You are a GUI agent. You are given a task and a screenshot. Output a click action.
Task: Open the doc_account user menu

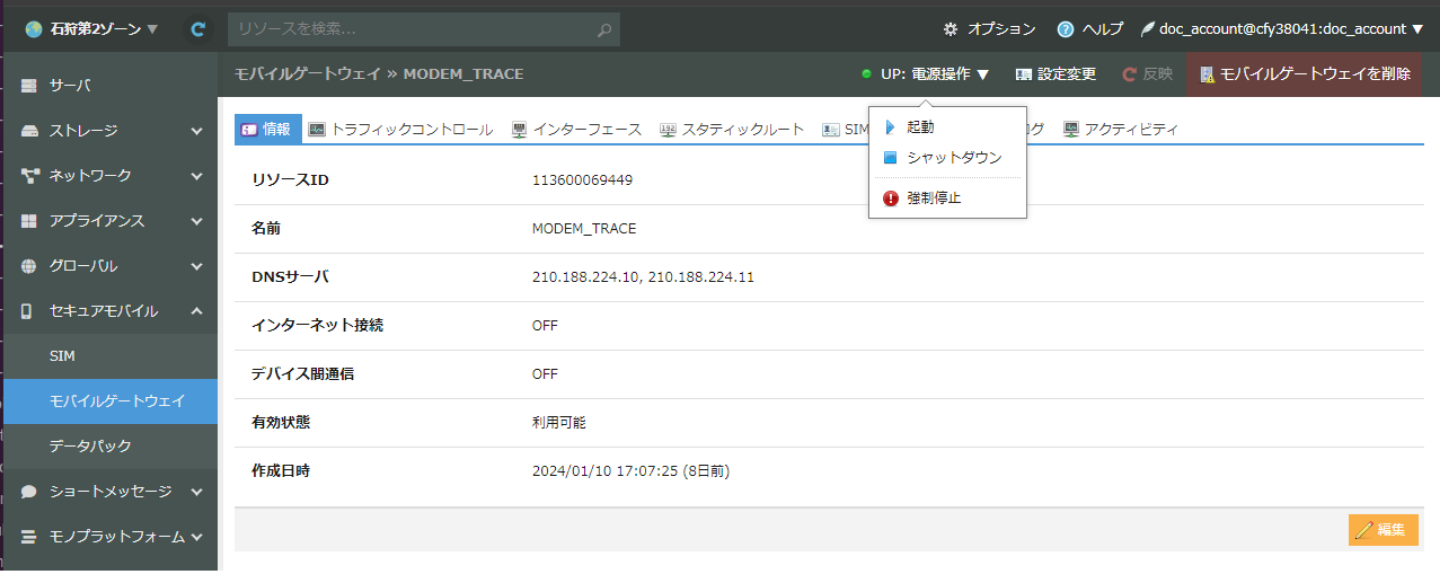tap(1290, 29)
